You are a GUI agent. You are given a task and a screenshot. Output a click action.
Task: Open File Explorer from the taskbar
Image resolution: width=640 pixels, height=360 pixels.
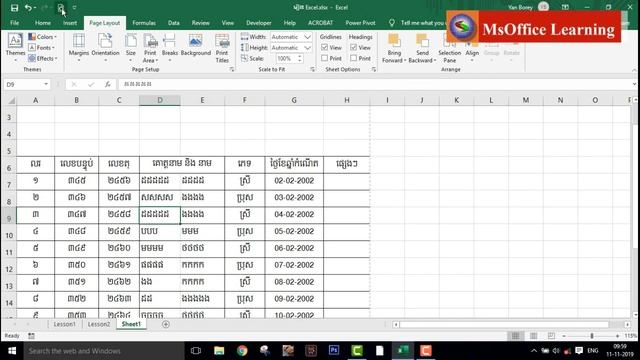coord(219,351)
